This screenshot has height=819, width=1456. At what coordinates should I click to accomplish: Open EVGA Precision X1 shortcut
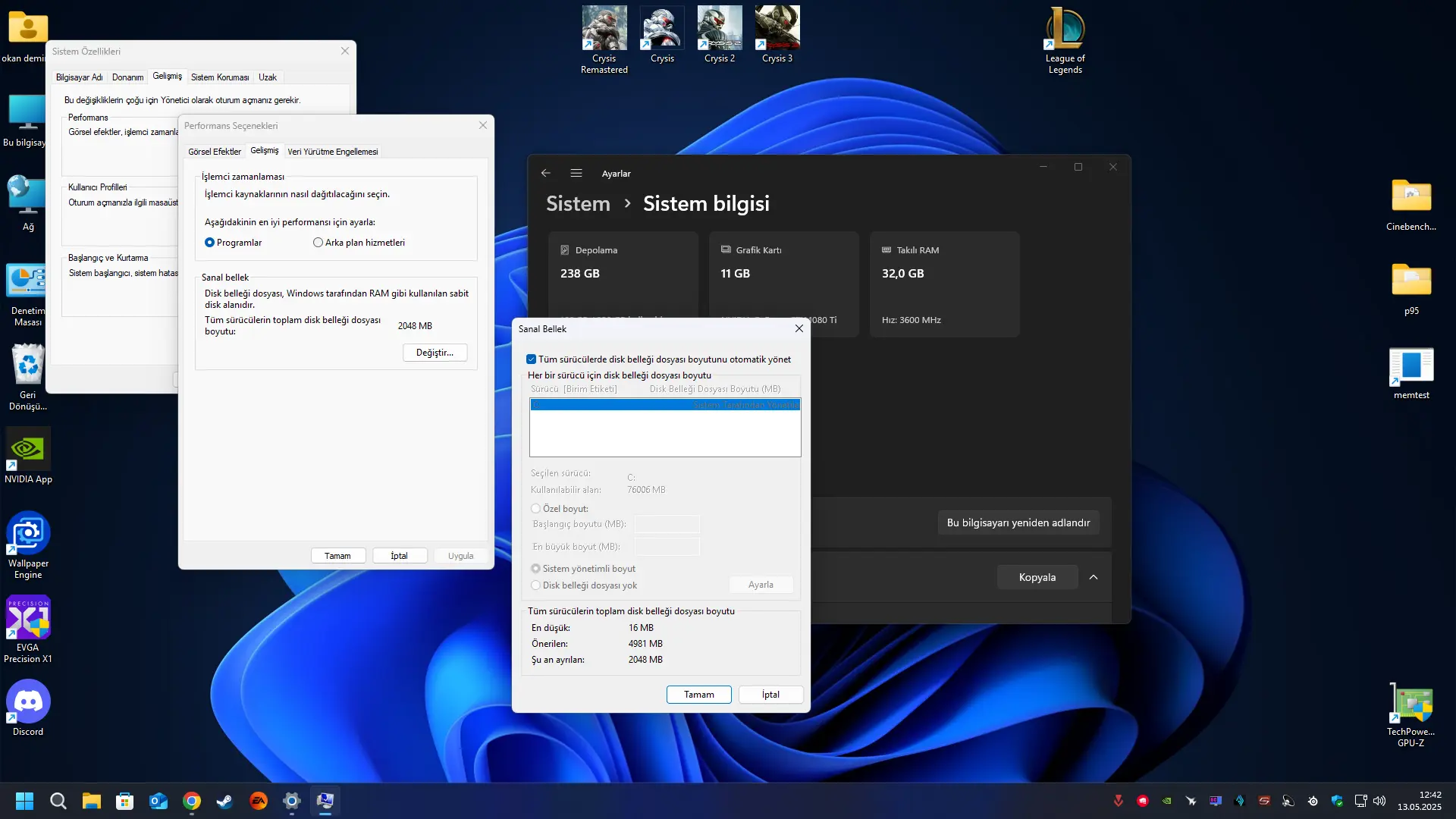point(28,629)
